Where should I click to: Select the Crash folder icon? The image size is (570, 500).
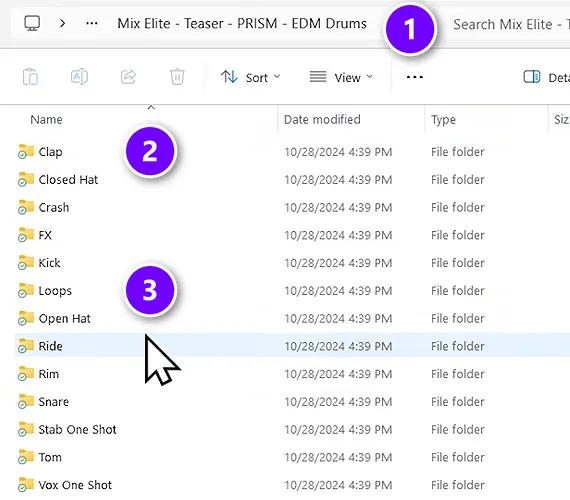click(26, 207)
